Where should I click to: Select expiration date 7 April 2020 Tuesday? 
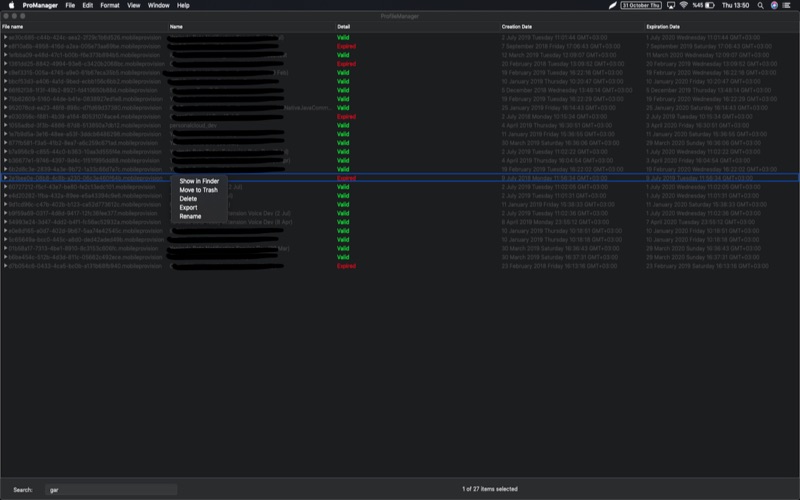click(x=700, y=222)
